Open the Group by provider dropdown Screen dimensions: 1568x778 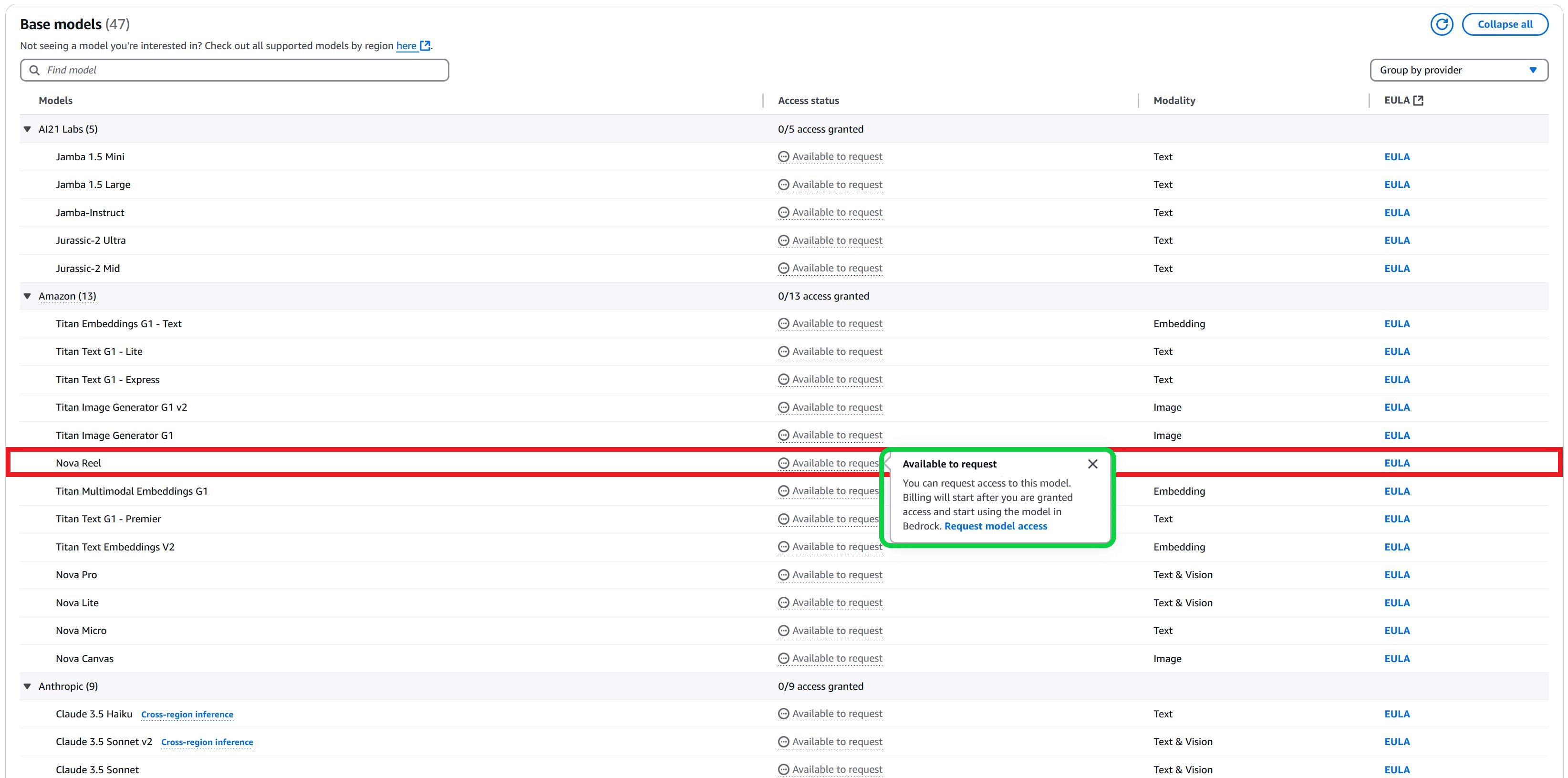[x=1460, y=70]
